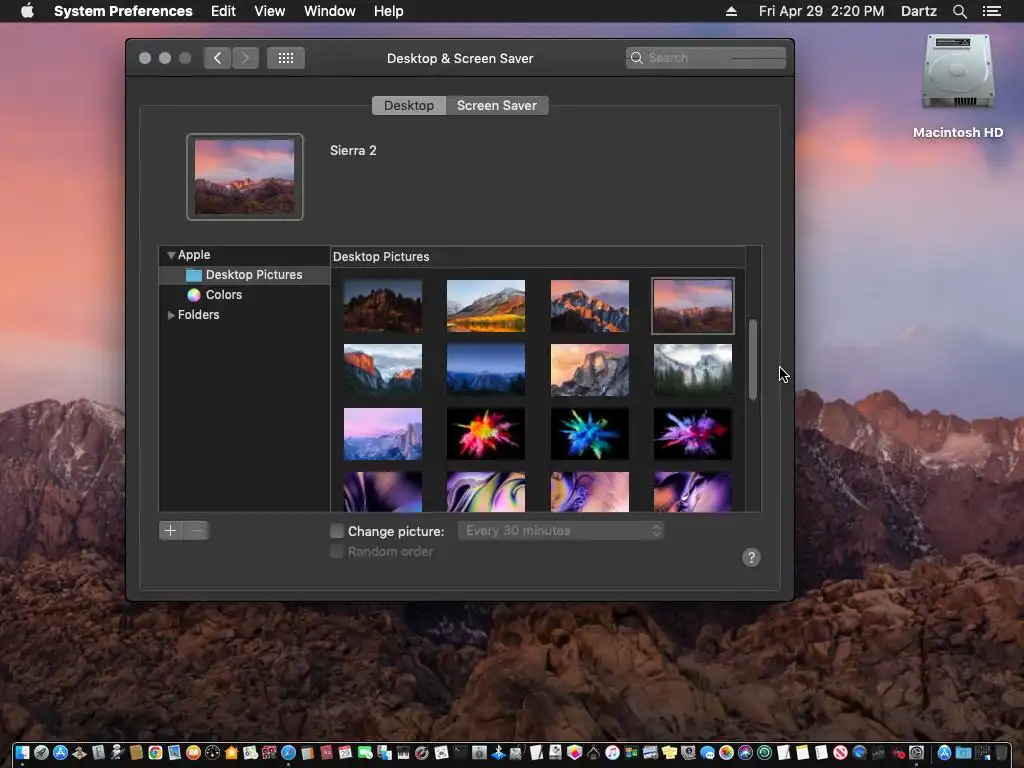Click the date and time in menu bar

click(x=822, y=11)
